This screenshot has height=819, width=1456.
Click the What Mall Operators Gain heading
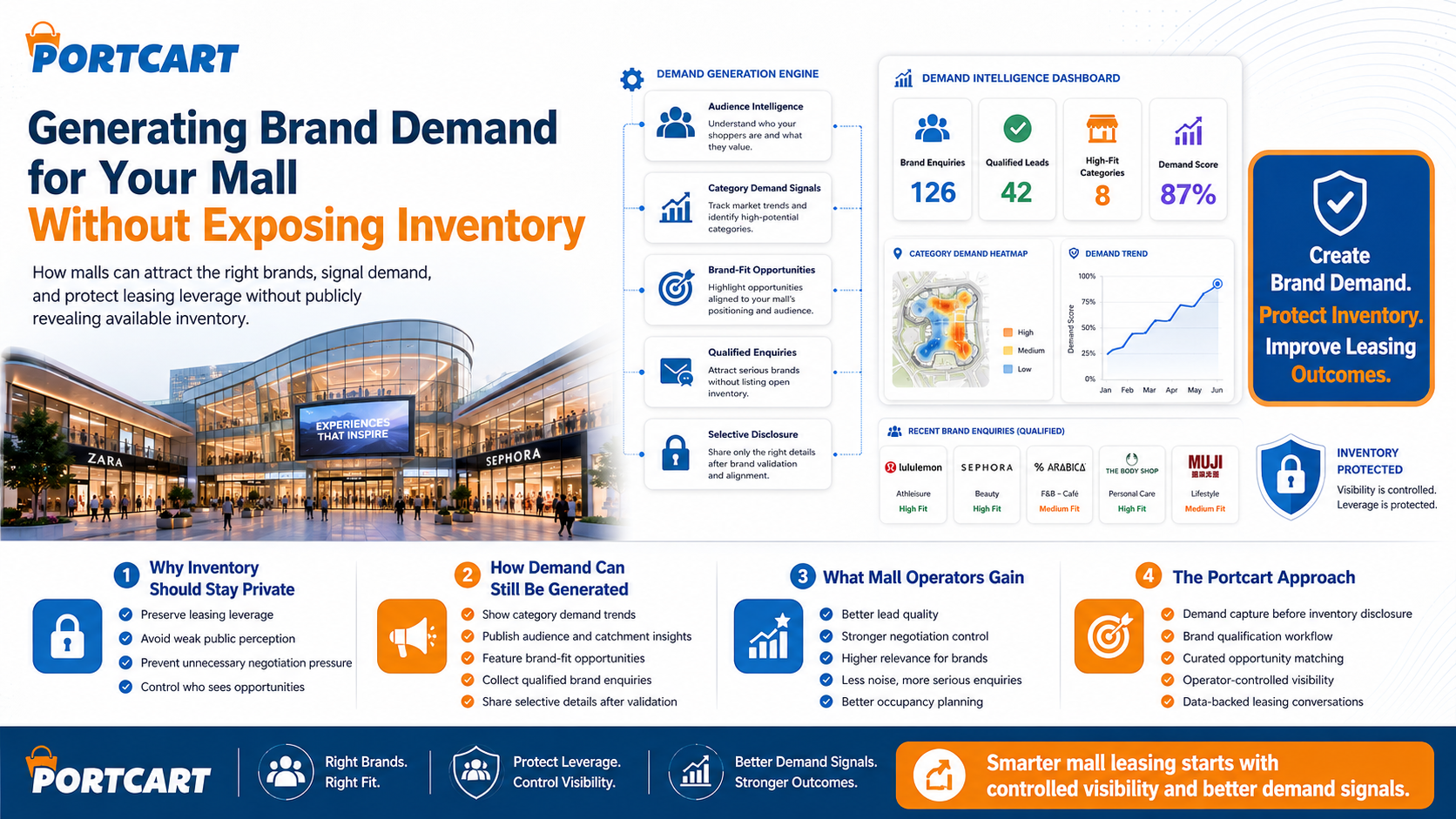click(x=923, y=577)
